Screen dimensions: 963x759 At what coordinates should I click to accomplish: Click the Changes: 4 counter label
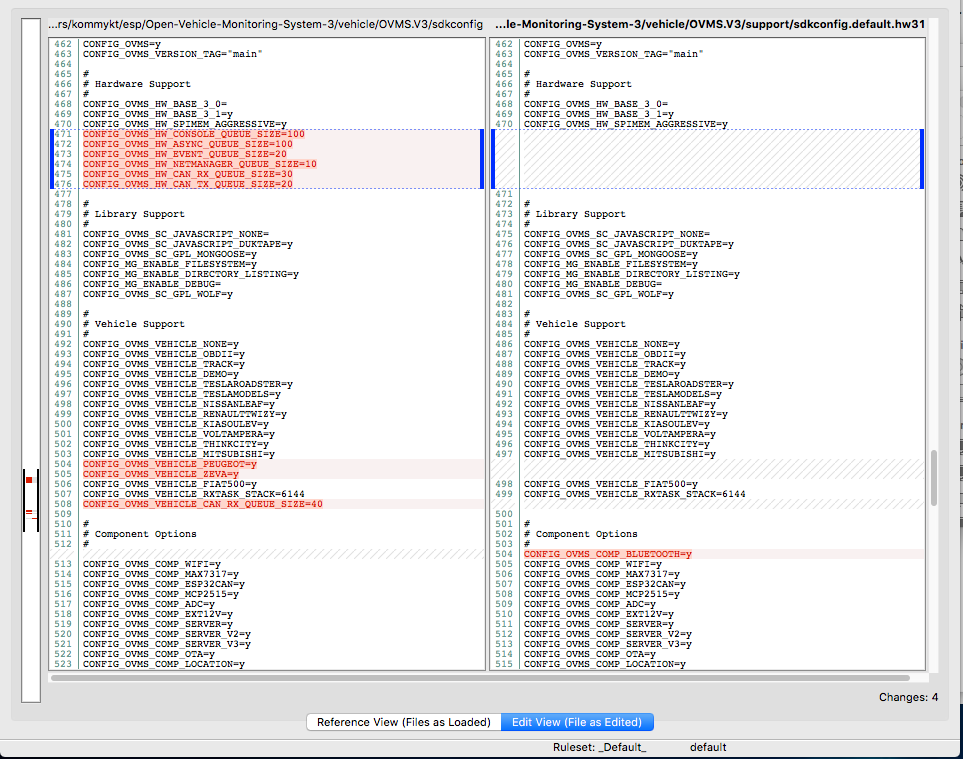[908, 697]
